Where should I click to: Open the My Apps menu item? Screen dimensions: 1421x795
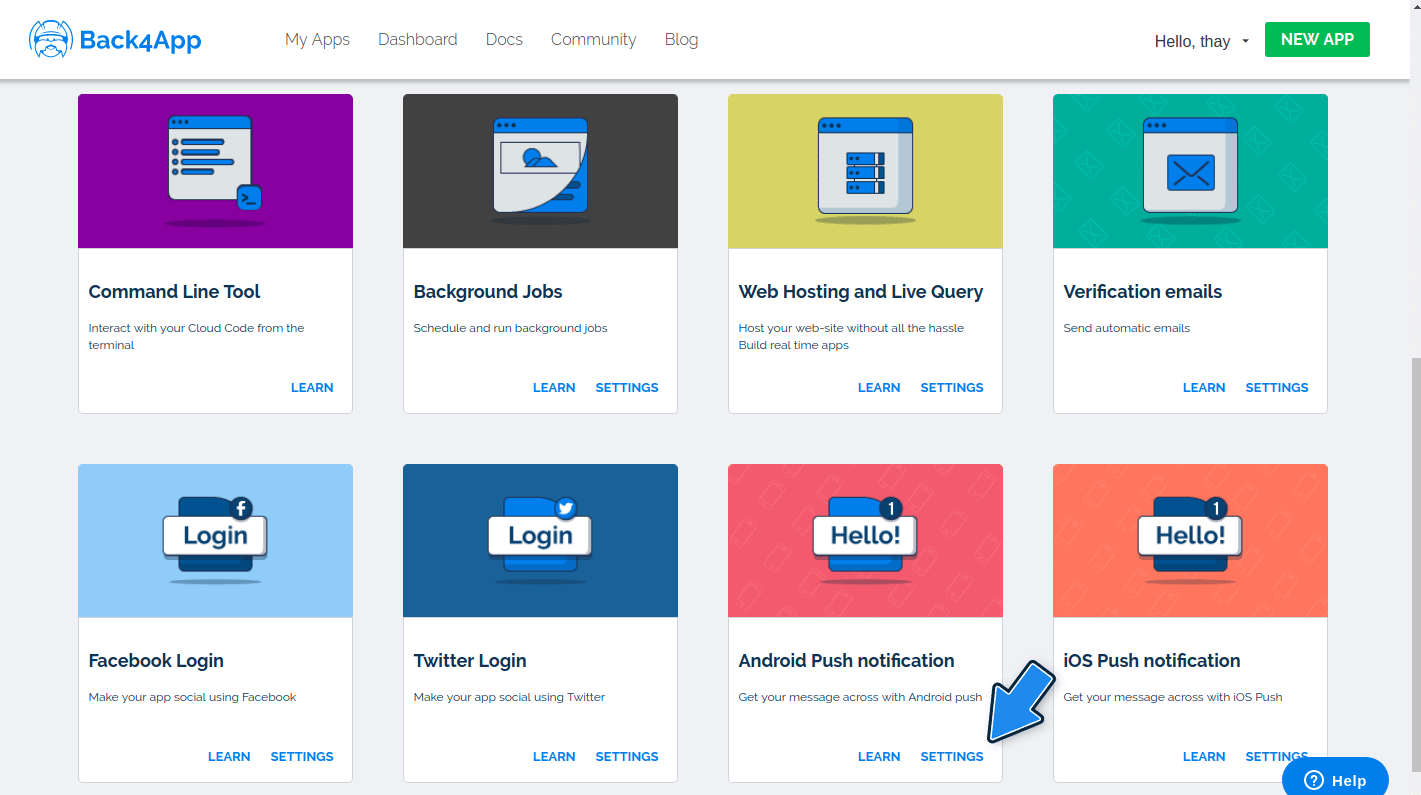point(317,40)
